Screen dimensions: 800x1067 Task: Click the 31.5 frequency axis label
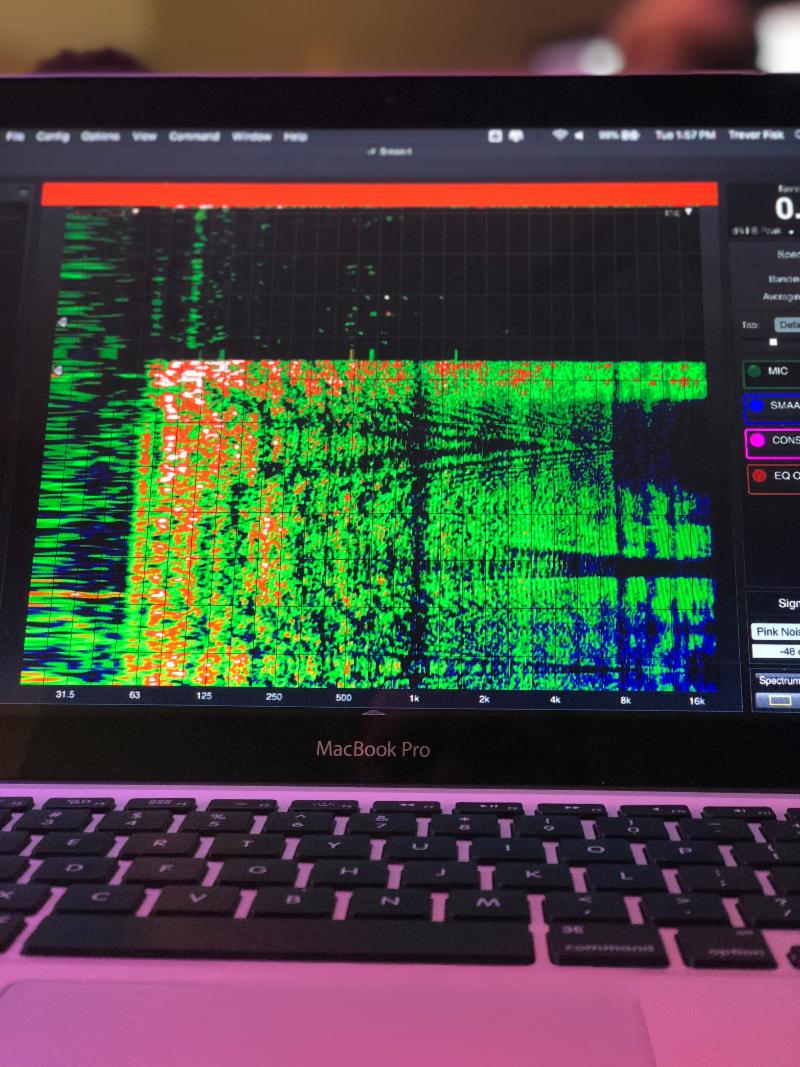coord(65,694)
